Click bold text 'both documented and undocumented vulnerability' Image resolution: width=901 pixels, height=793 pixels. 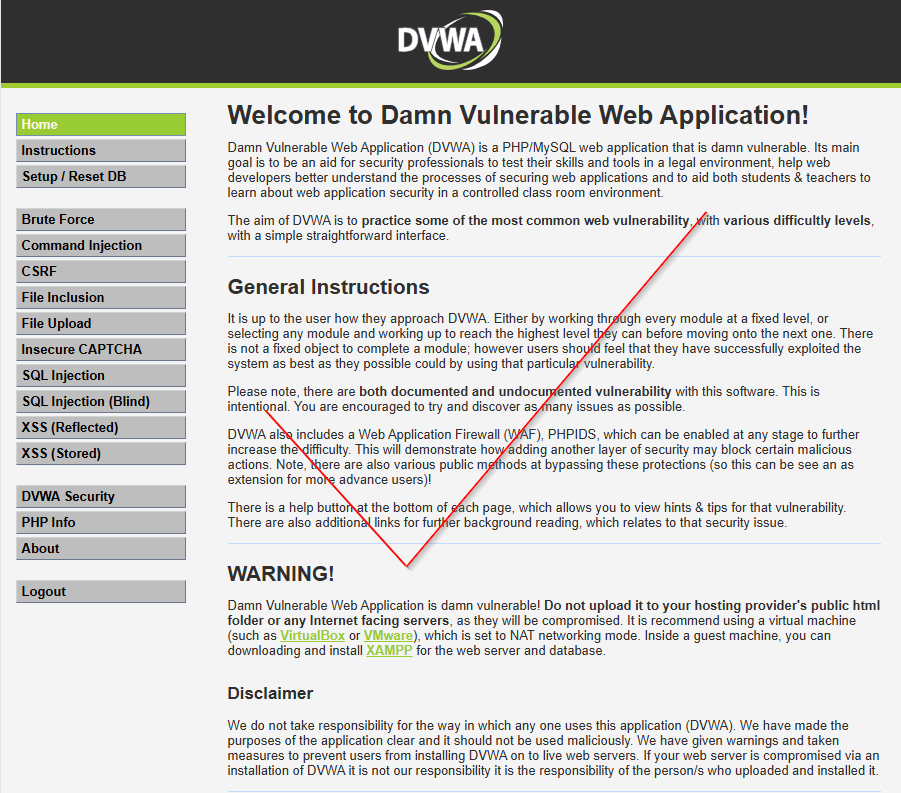[515, 391]
